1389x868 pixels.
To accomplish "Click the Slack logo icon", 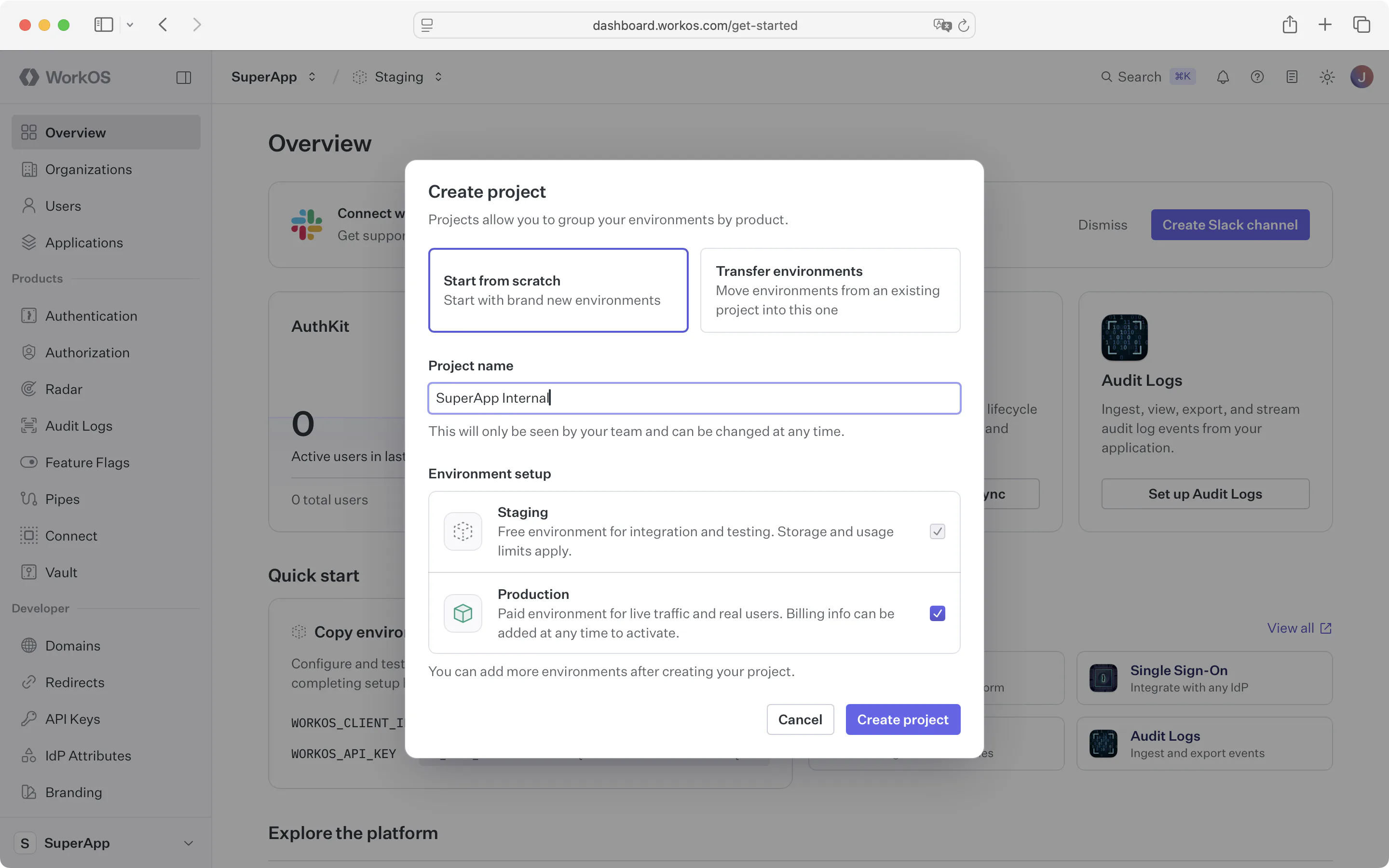I will pos(307,224).
